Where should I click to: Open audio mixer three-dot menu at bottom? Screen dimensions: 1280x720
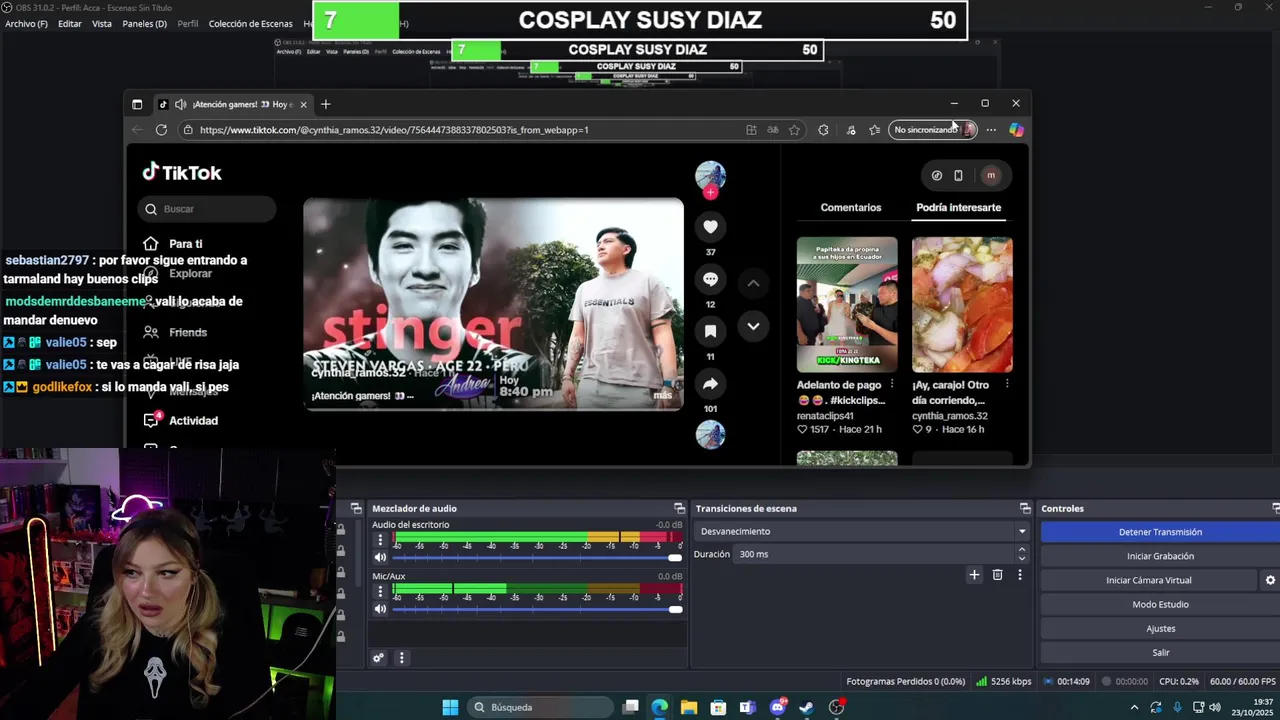point(401,658)
